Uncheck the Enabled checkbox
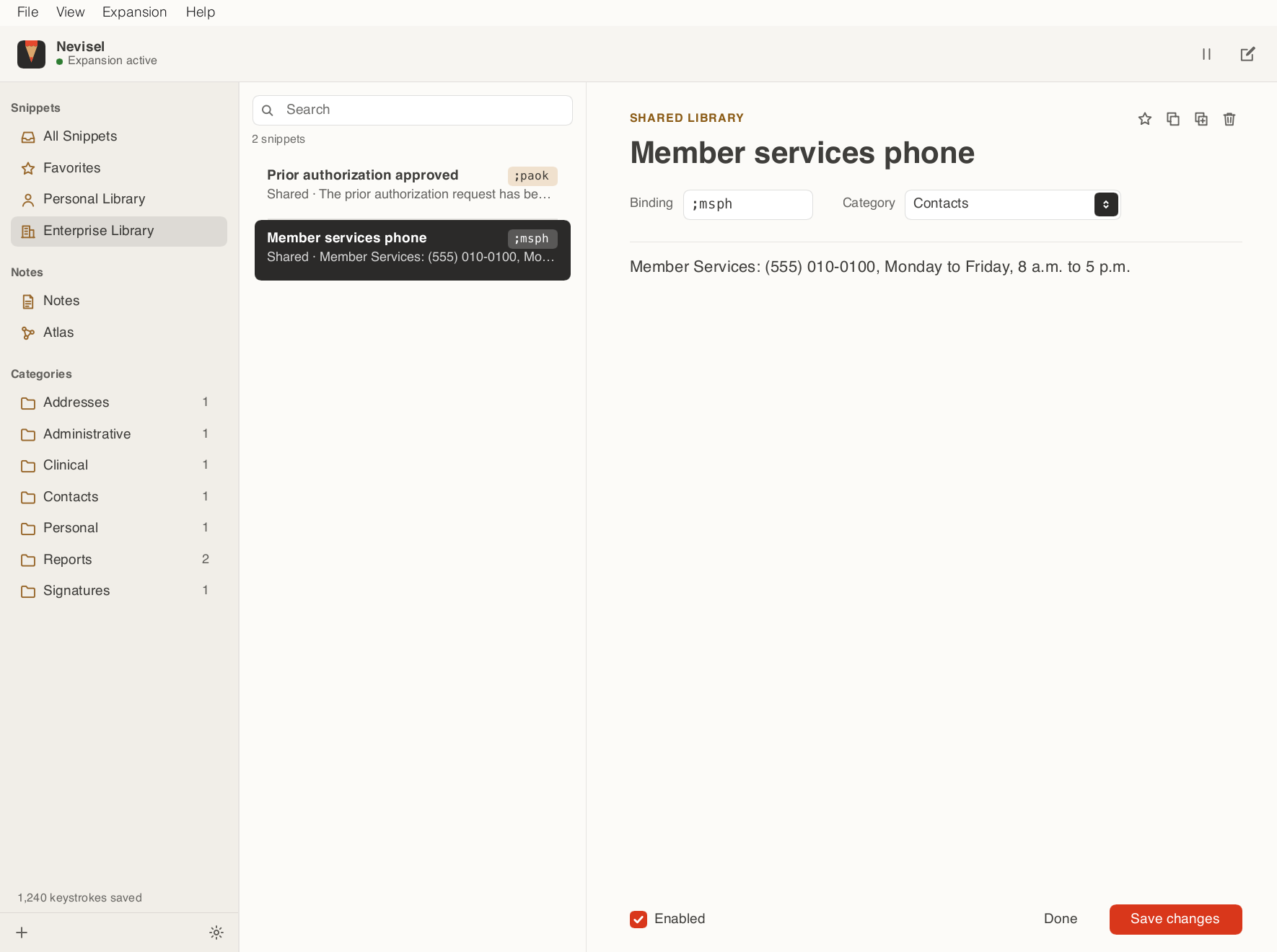 (x=638, y=919)
